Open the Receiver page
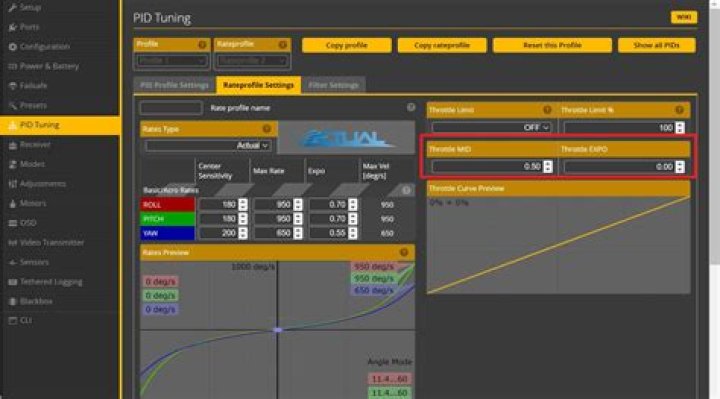Image resolution: width=720 pixels, height=399 pixels. pyautogui.click(x=35, y=145)
